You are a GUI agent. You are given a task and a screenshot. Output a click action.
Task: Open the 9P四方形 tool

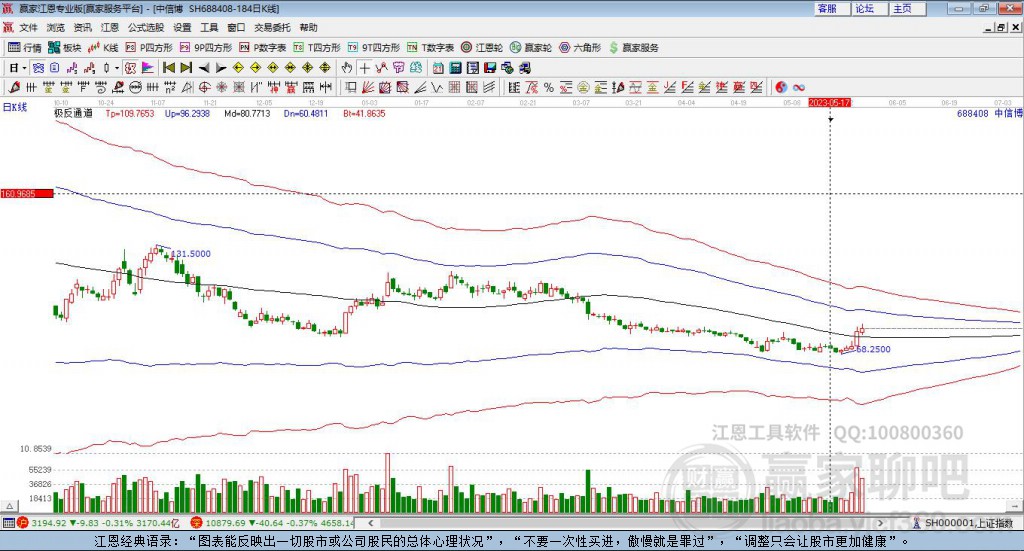206,48
